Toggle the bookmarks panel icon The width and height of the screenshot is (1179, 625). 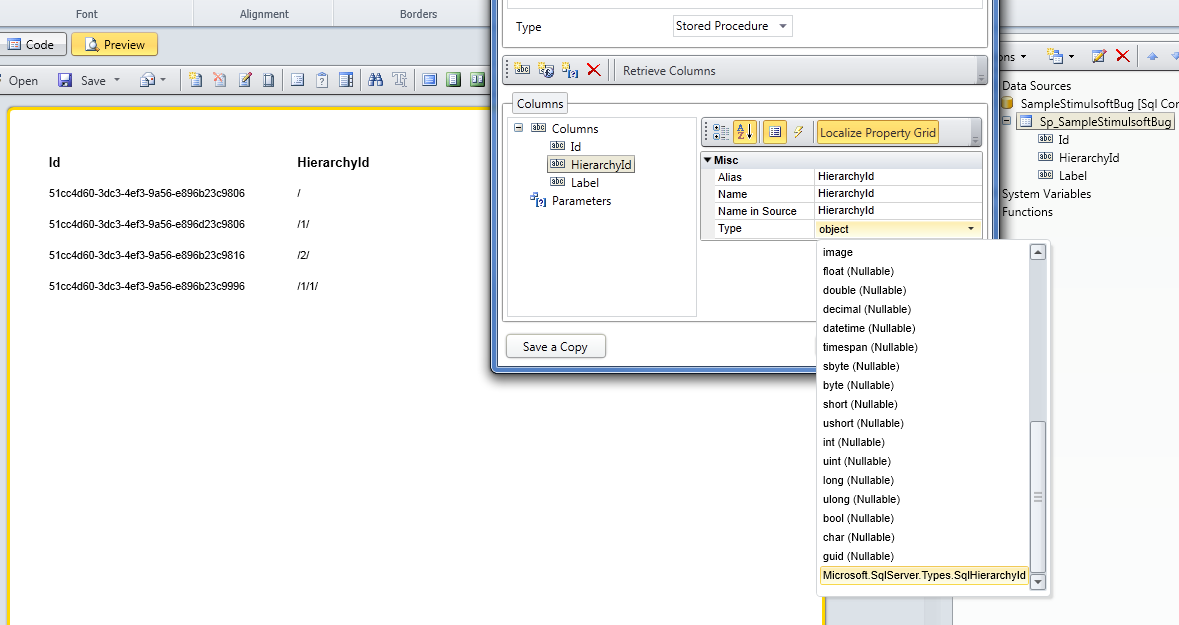[297, 80]
